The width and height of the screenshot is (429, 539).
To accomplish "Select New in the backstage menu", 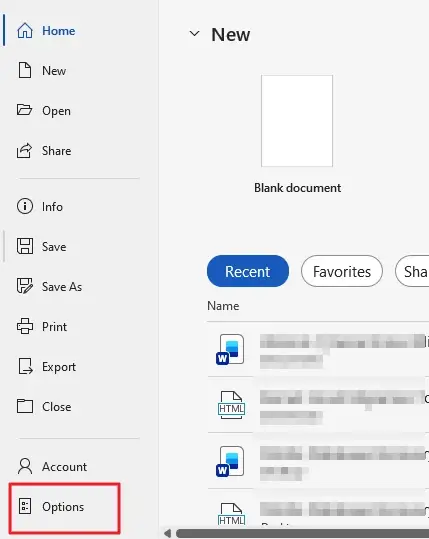I will click(x=54, y=71).
